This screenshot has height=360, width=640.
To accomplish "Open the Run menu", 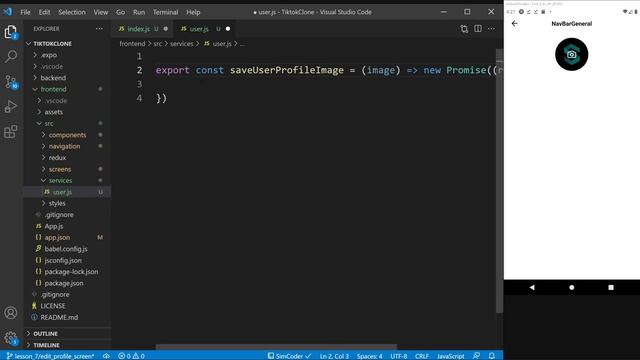I will [139, 12].
